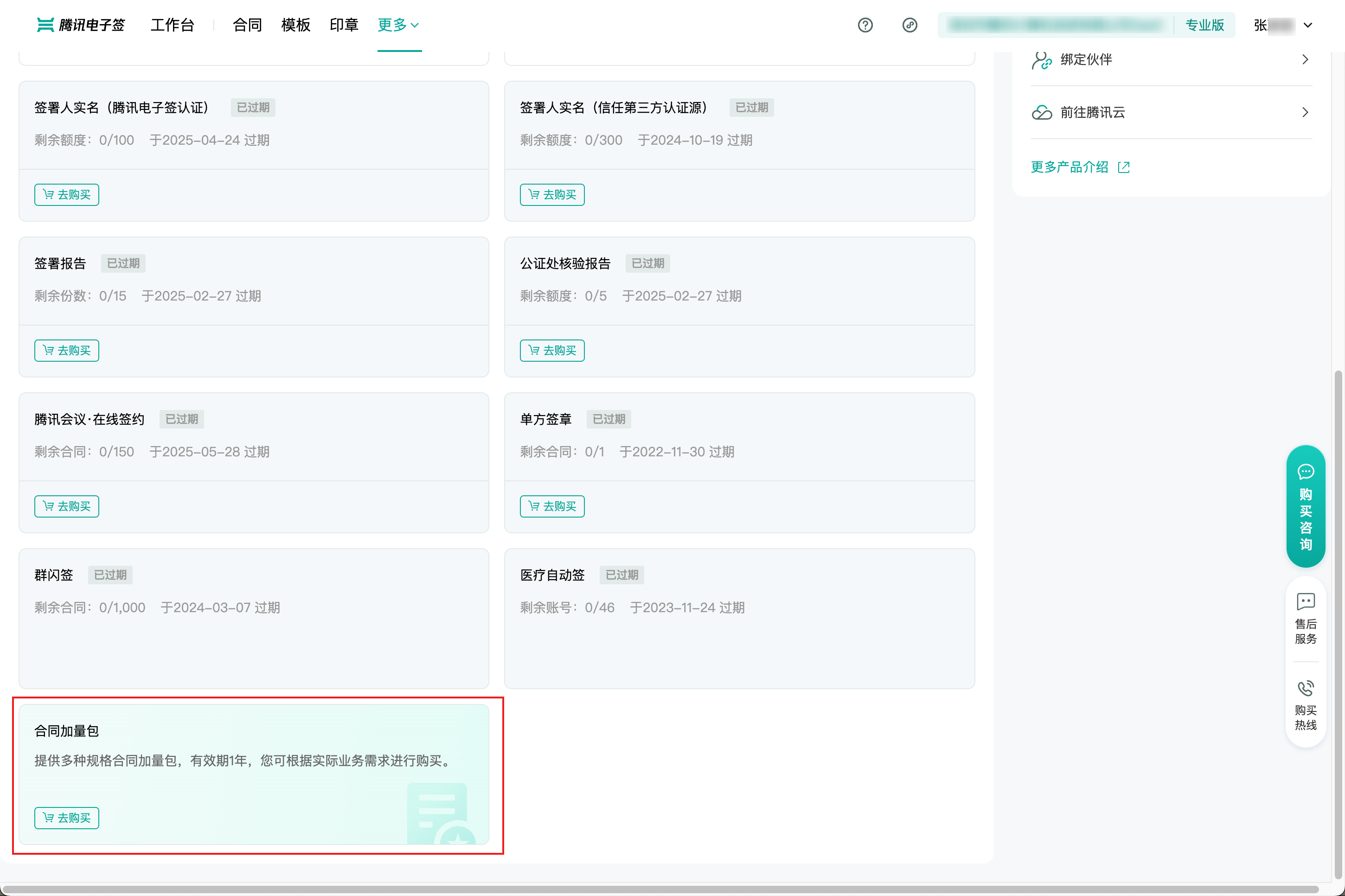
Task: Click 去购买 under 公证处核验报告
Action: coord(552,350)
